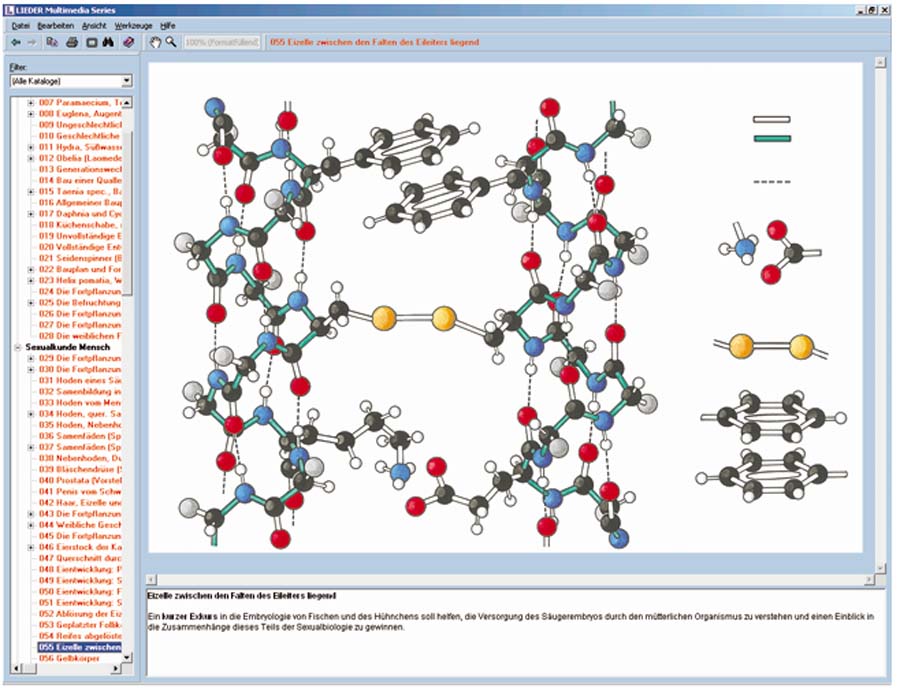Collapse the Sexualkunde Mensch tree node
Image resolution: width=900 pixels, height=688 pixels.
pos(18,347)
